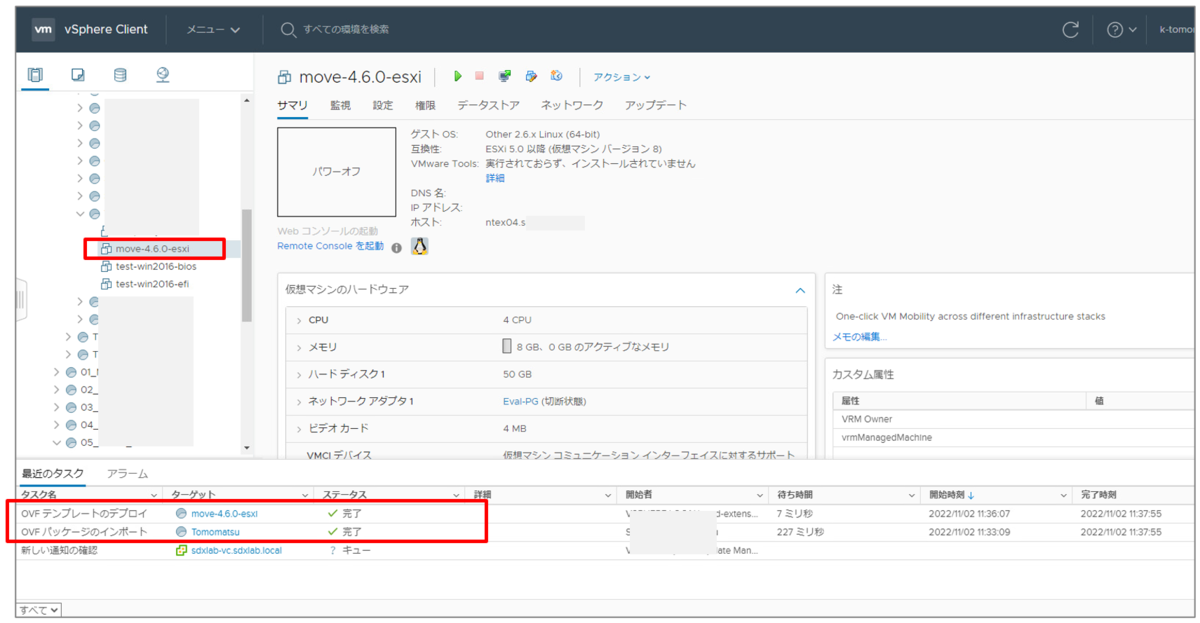The height and width of the screenshot is (623, 1200).
Task: Open the すべて filter dropdown
Action: click(x=39, y=609)
